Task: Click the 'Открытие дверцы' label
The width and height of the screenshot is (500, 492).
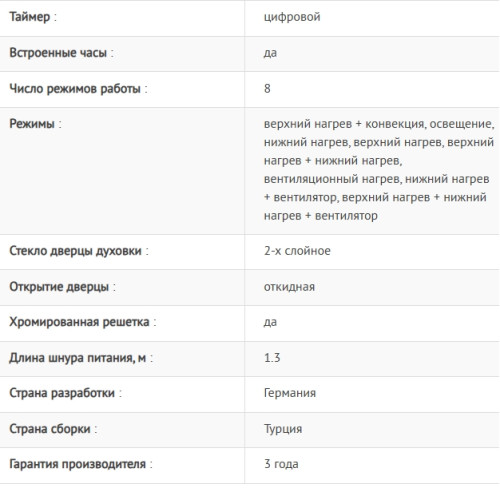Action: coord(59,287)
